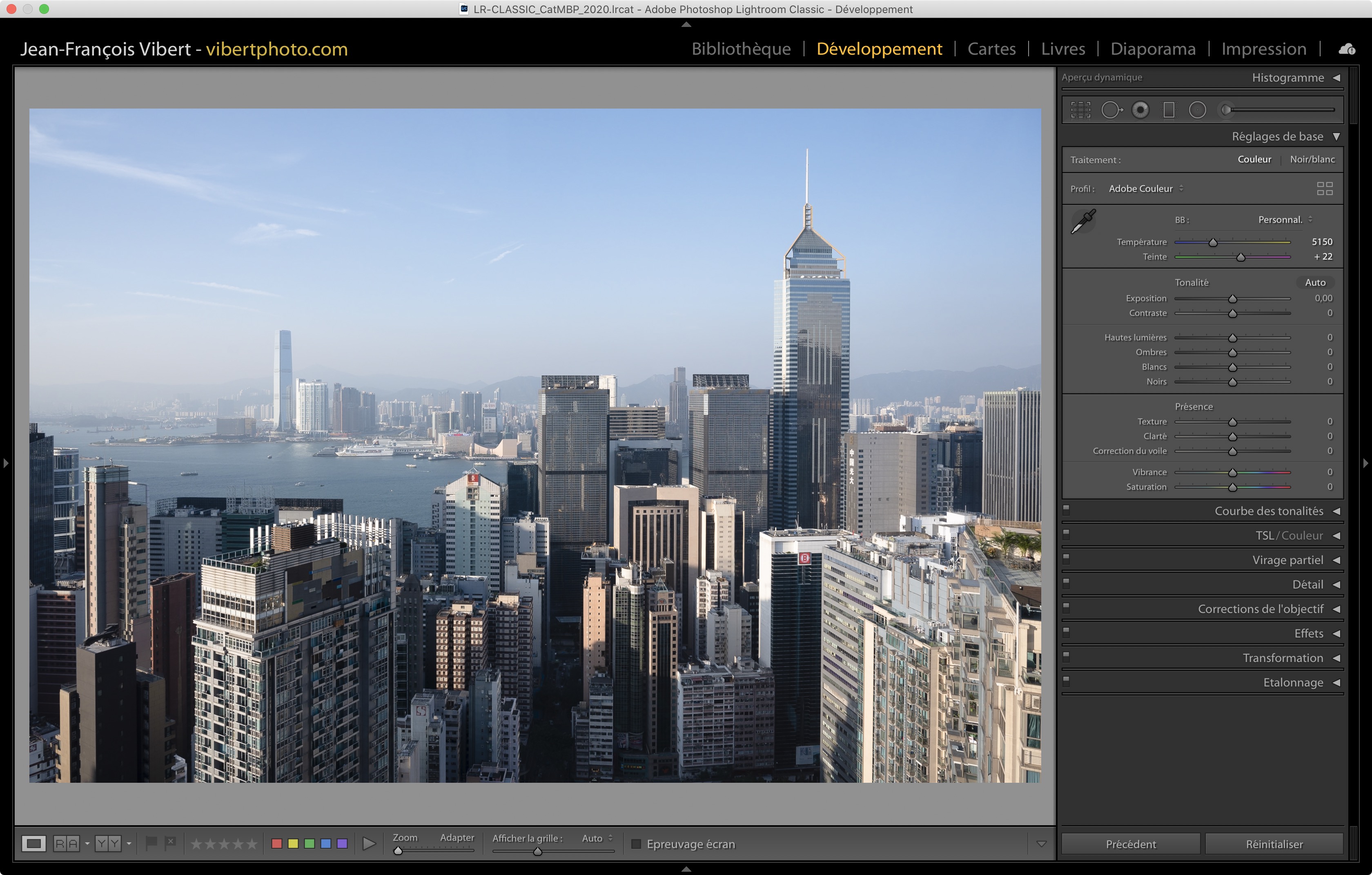Image resolution: width=1372 pixels, height=875 pixels.
Task: Click the slideshow play button
Action: 369,843
